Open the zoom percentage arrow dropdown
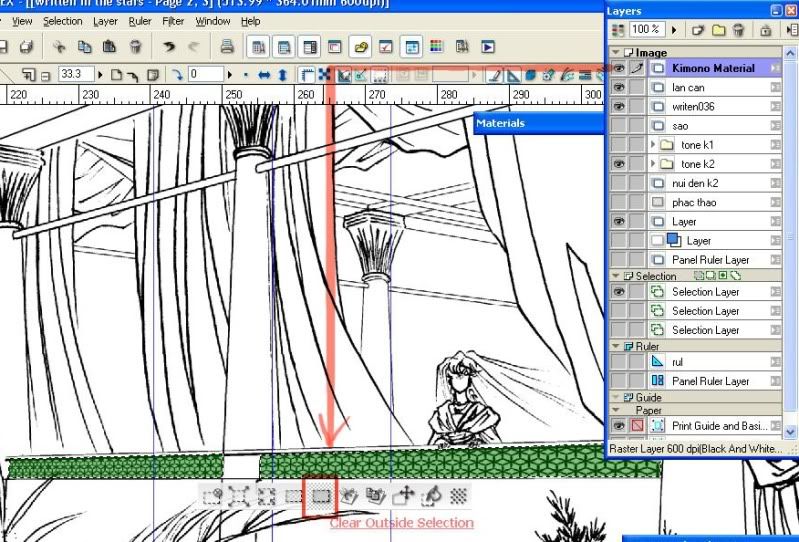This screenshot has height=542, width=799. point(100,75)
